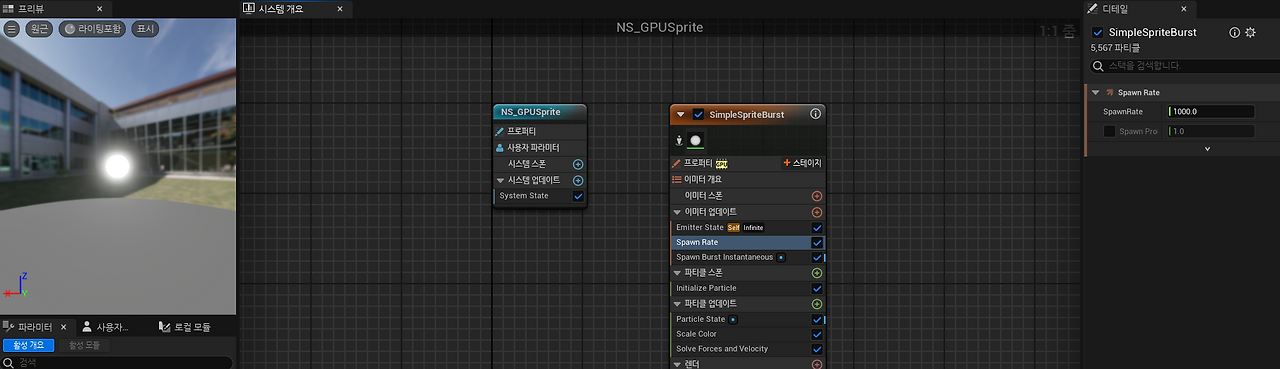The width and height of the screenshot is (1280, 369).
Task: Click the details panel info icon
Action: pyautogui.click(x=1234, y=32)
